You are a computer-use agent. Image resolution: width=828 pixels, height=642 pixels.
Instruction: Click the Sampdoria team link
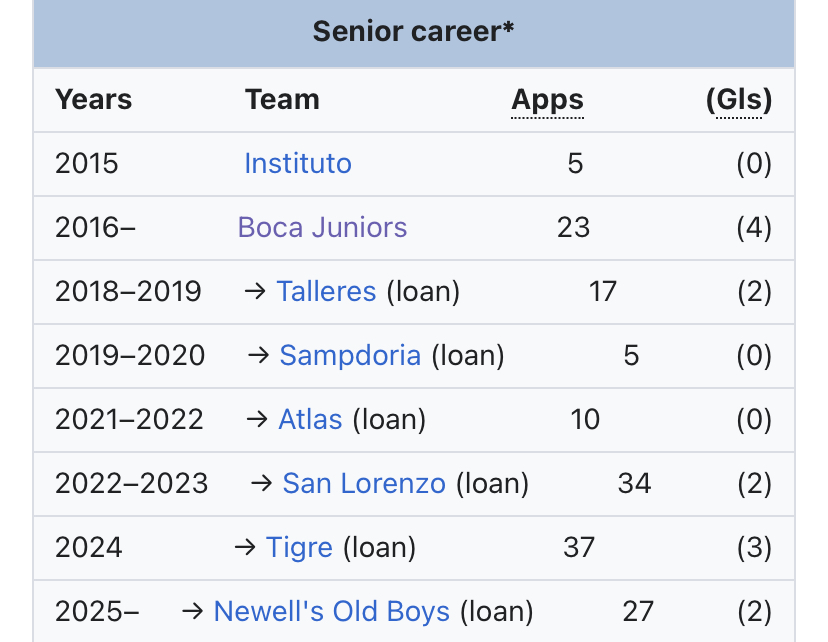(350, 355)
